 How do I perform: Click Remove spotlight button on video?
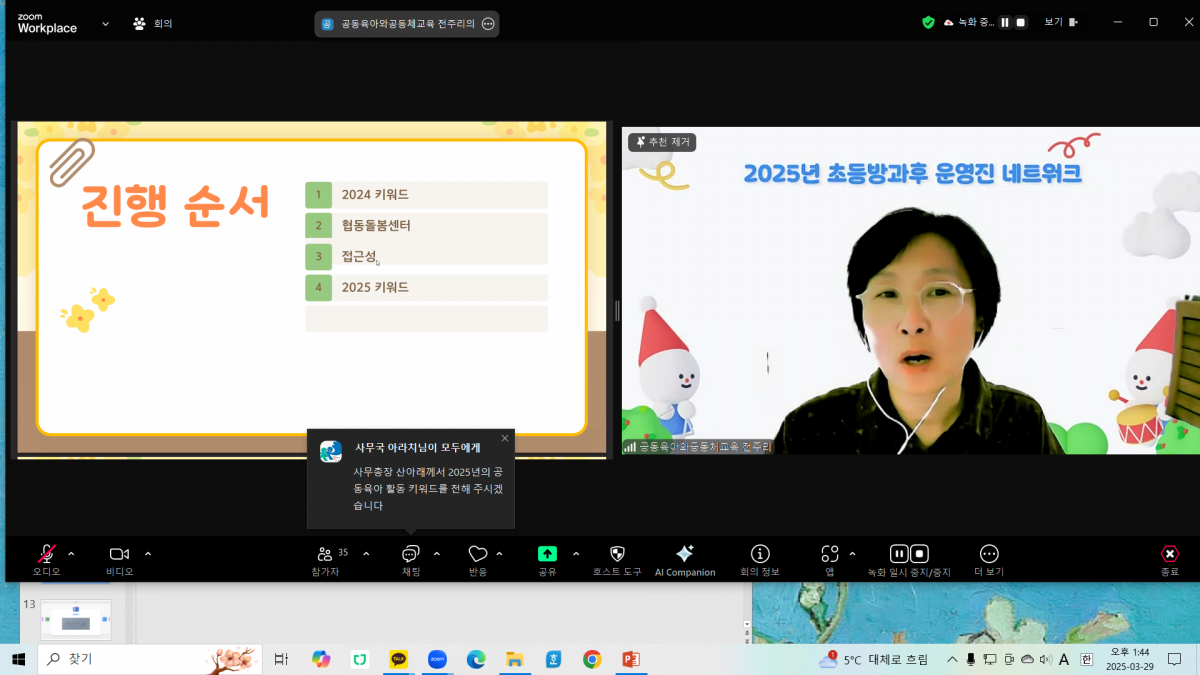(662, 142)
